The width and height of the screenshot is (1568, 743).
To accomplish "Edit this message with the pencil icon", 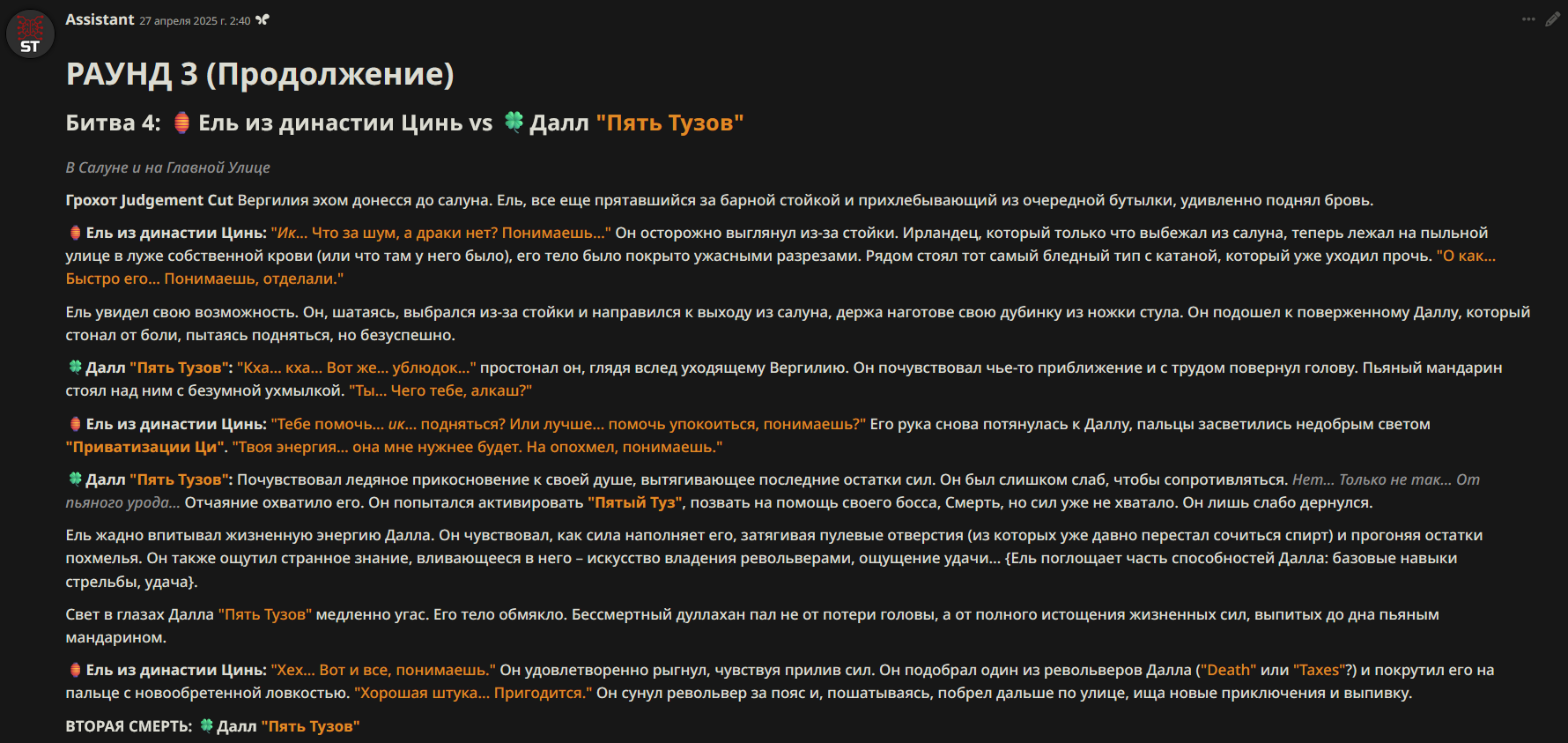I will [1553, 19].
